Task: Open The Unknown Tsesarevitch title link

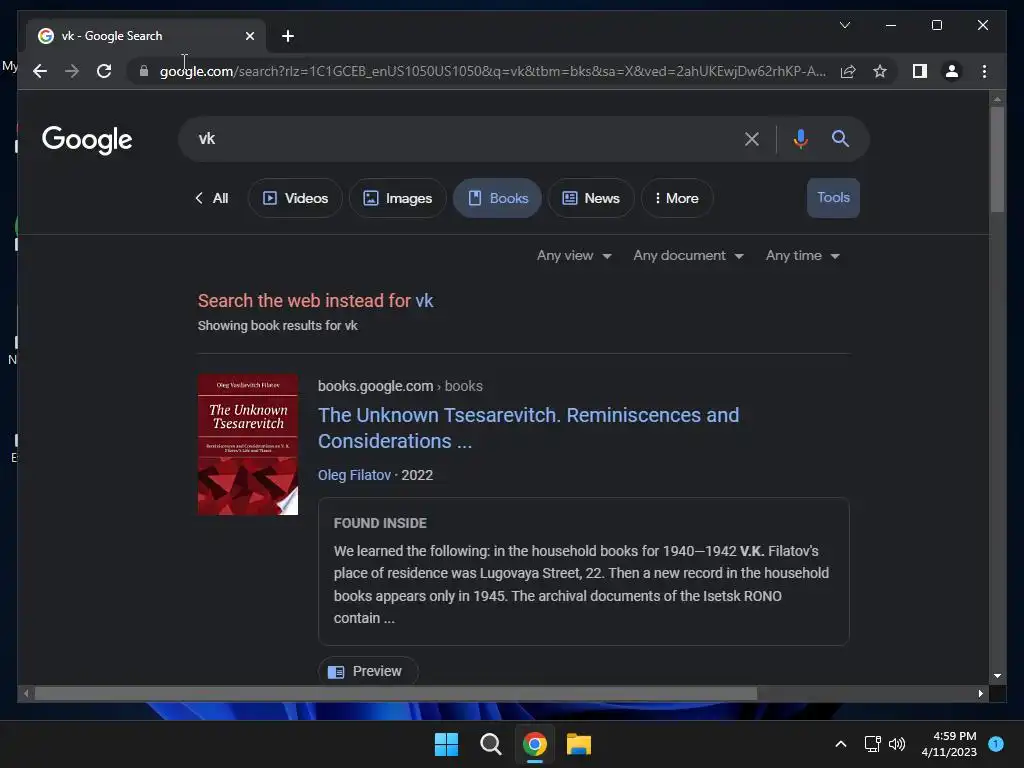Action: pyautogui.click(x=528, y=428)
